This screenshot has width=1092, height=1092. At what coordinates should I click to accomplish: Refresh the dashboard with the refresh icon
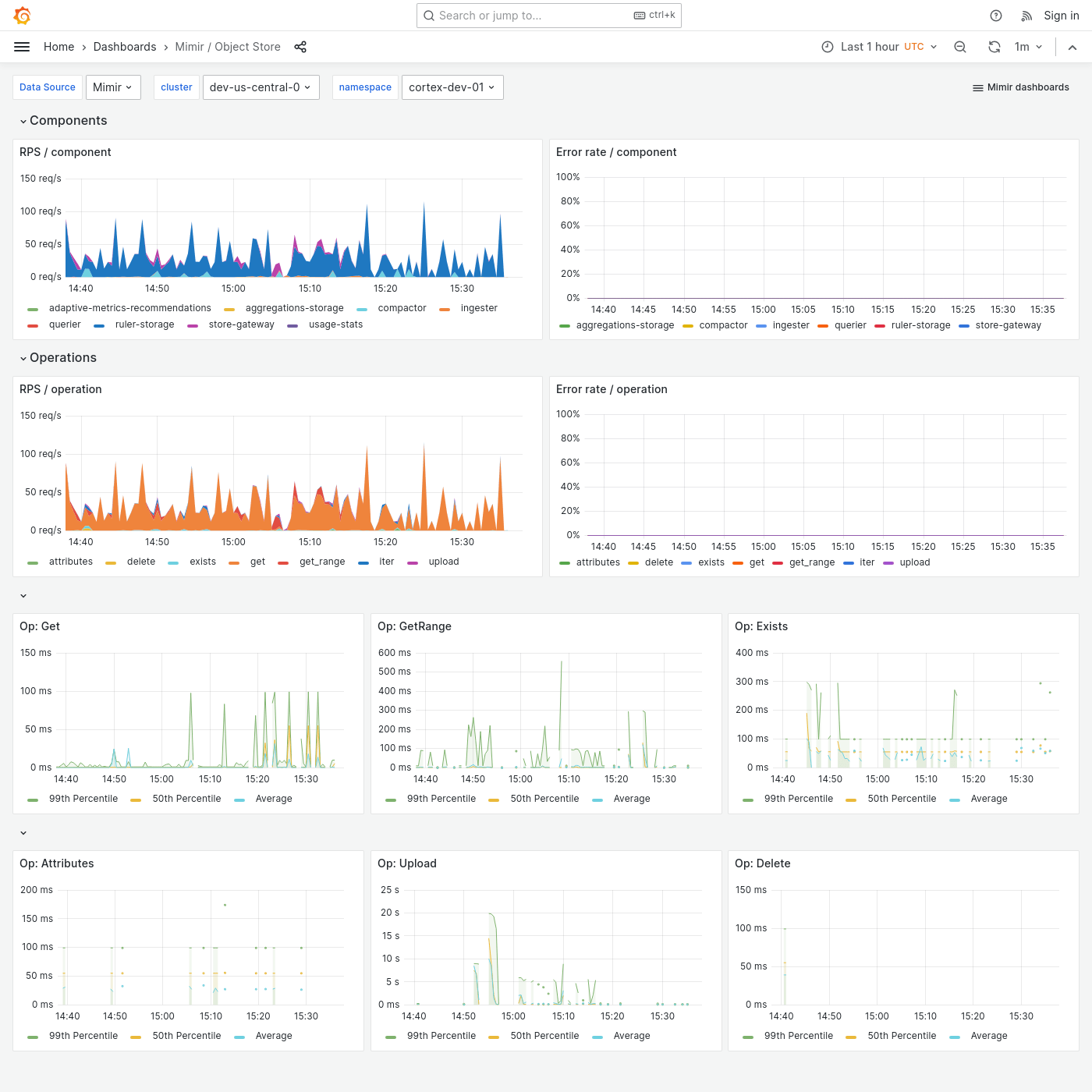click(x=994, y=47)
